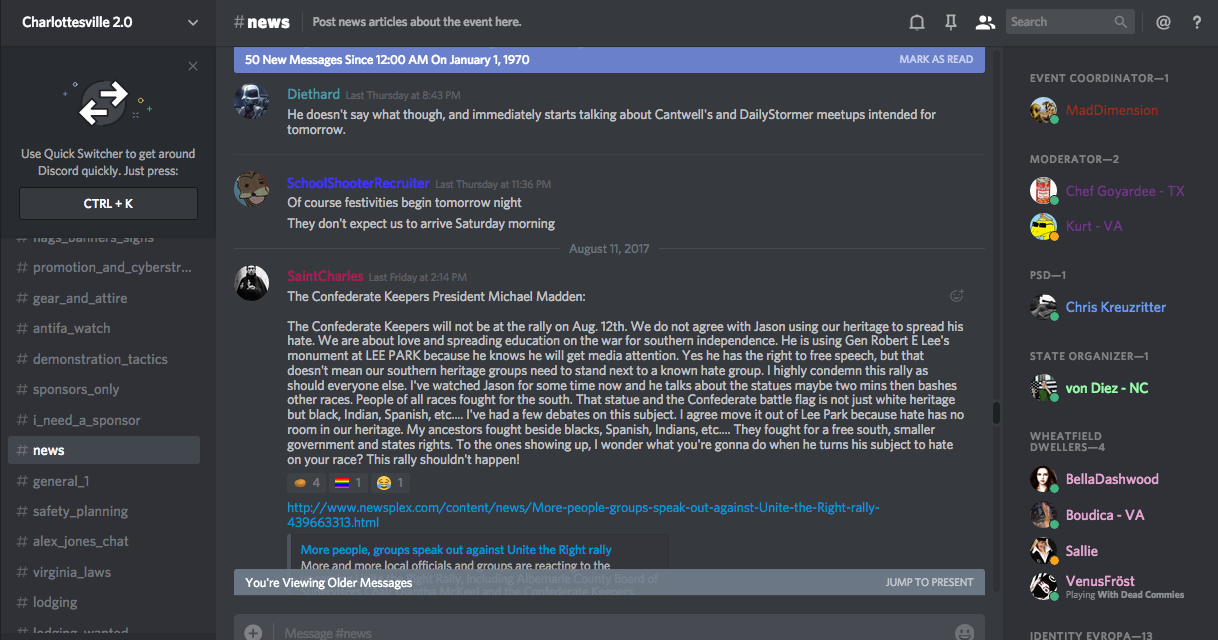Image resolution: width=1218 pixels, height=640 pixels.
Task: Click the attach file plus icon
Action: (x=253, y=632)
